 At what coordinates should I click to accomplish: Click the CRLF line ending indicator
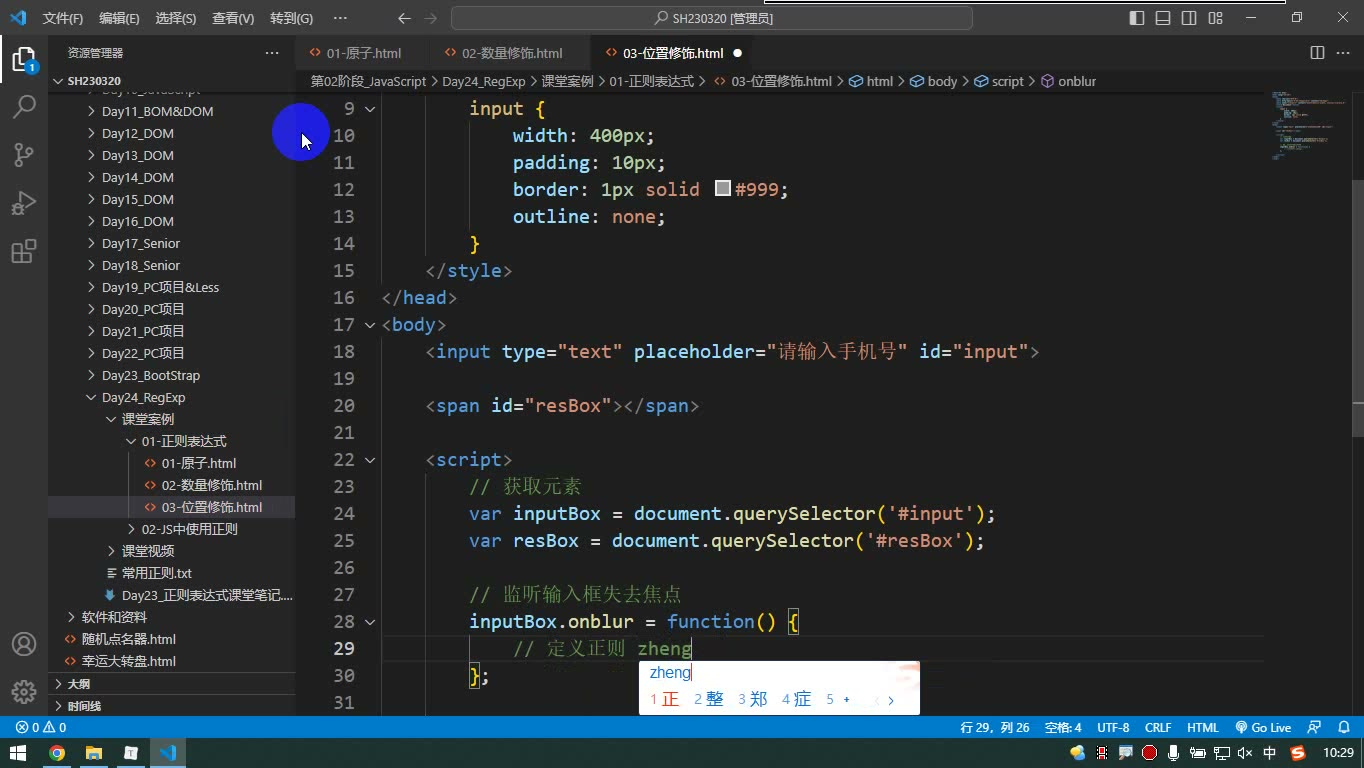click(1158, 727)
